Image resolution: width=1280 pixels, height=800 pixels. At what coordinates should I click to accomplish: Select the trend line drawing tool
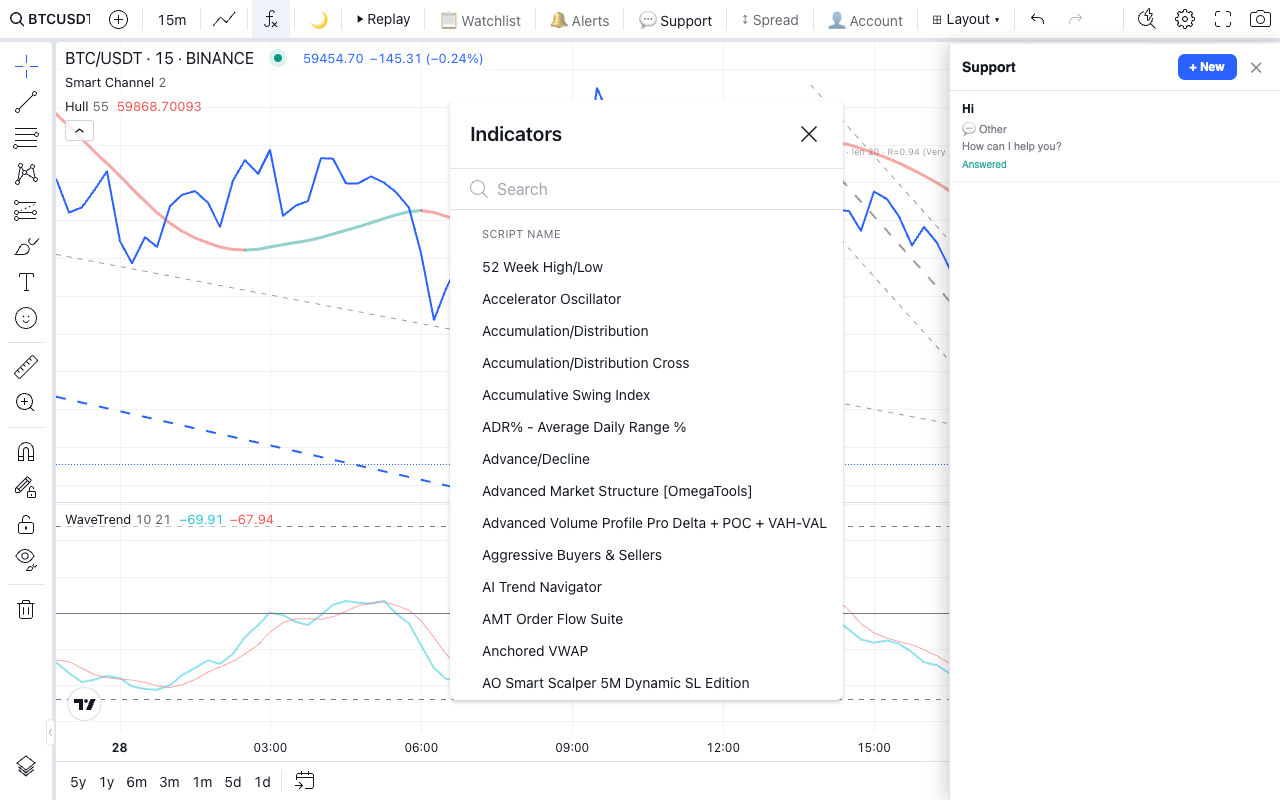click(x=26, y=102)
